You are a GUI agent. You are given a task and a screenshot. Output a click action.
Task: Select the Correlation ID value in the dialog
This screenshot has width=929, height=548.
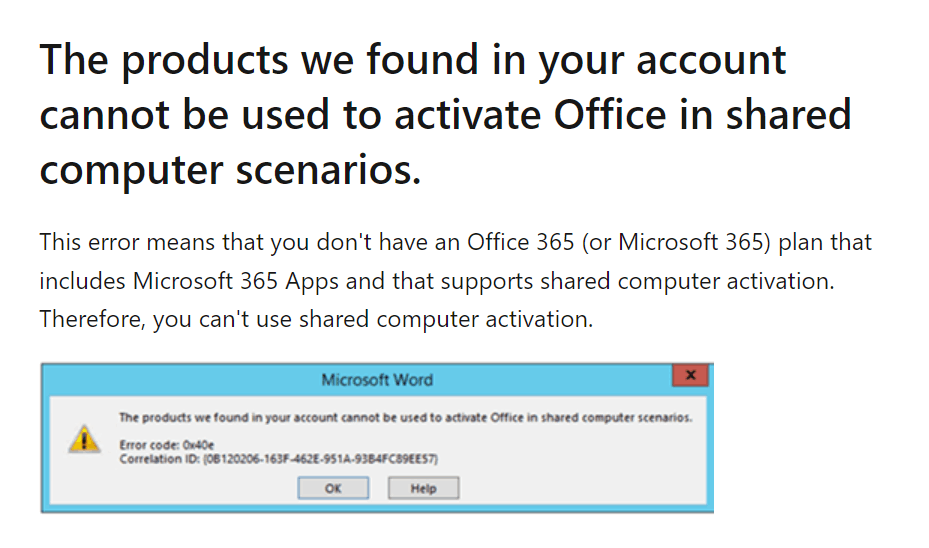[x=321, y=459]
